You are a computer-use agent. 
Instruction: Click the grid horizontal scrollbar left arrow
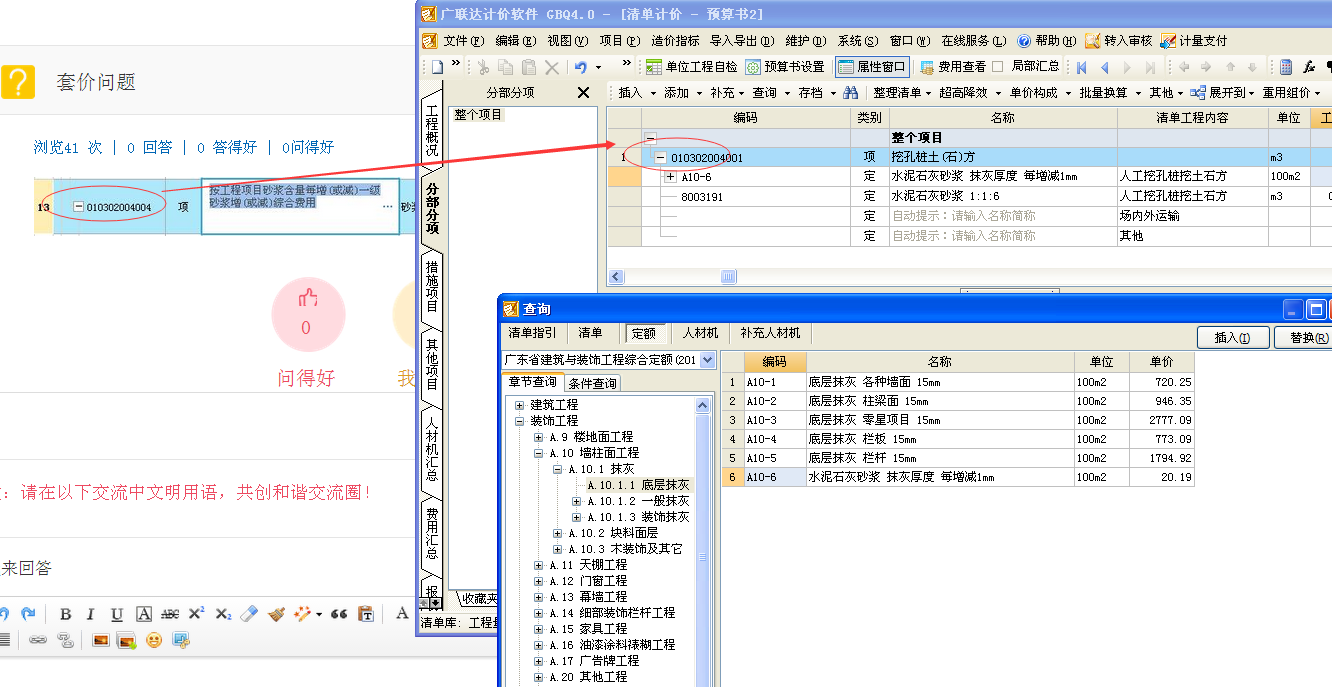coord(615,277)
